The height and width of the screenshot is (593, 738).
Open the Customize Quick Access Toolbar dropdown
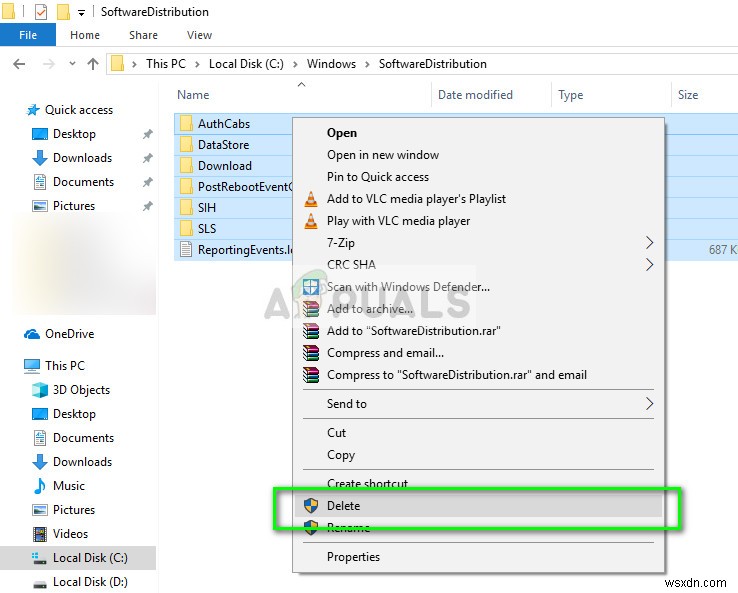pos(81,13)
